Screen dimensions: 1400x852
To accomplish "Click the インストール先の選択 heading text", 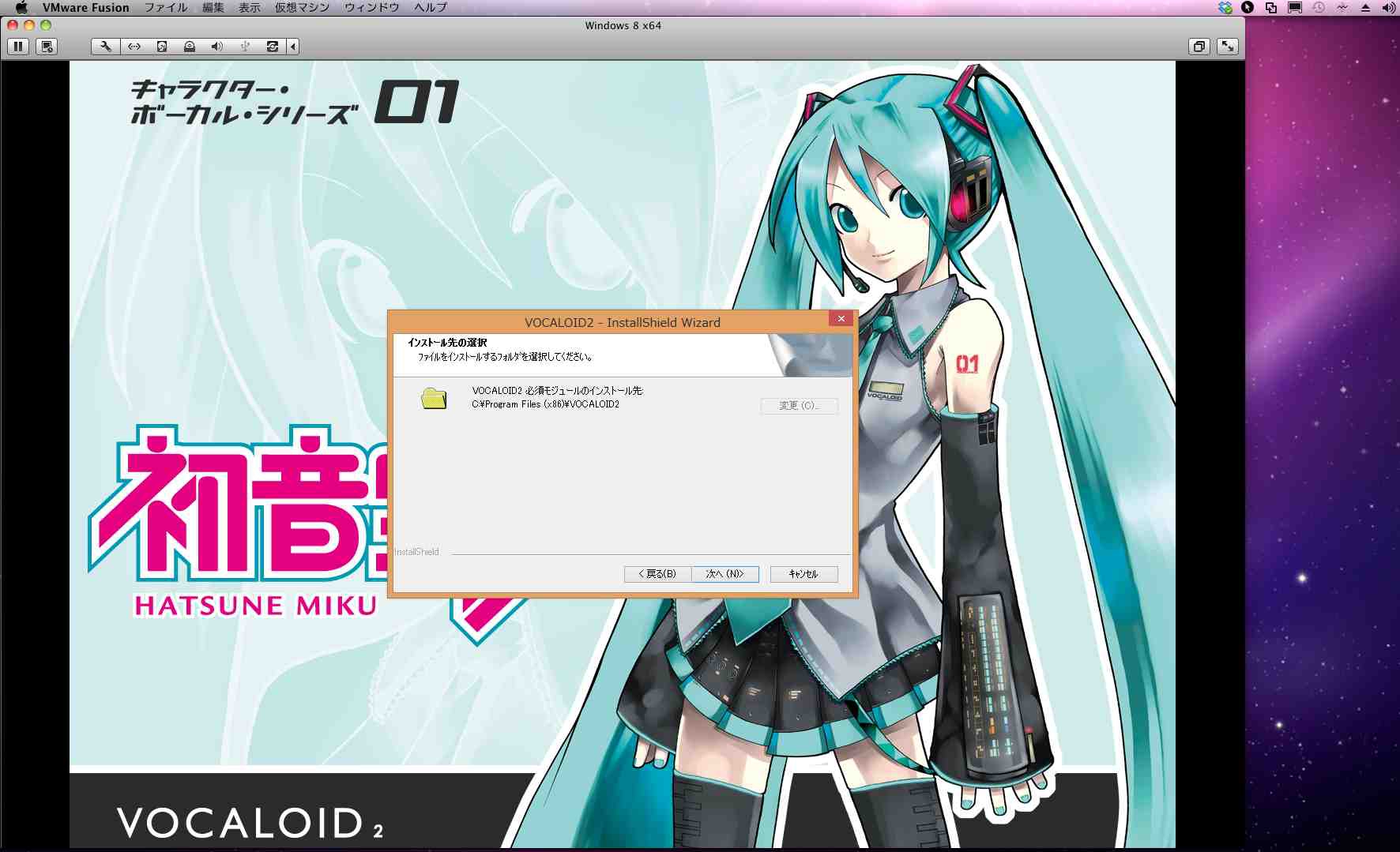I will 447,343.
